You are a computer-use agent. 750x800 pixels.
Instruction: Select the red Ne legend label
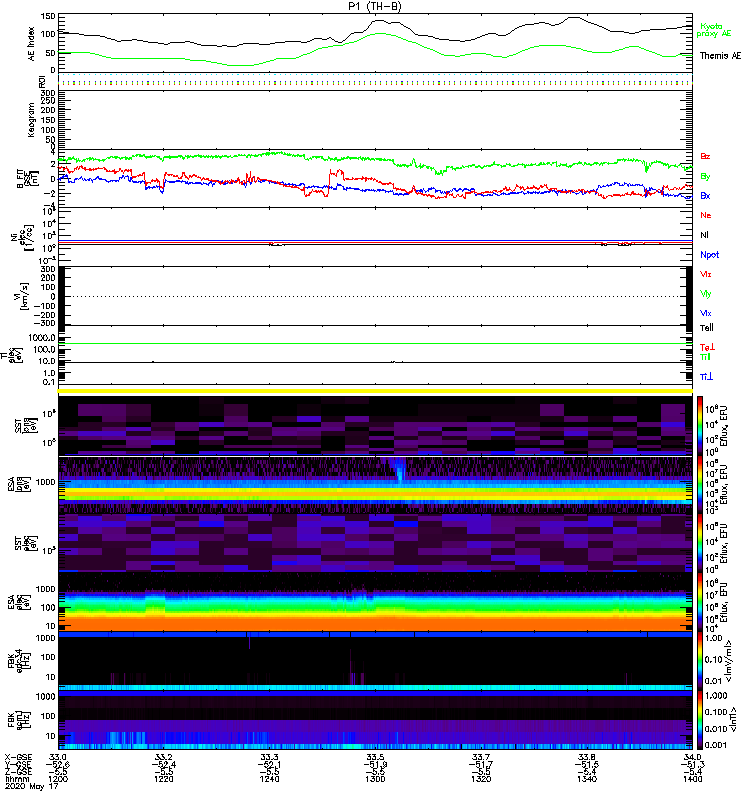click(x=706, y=215)
